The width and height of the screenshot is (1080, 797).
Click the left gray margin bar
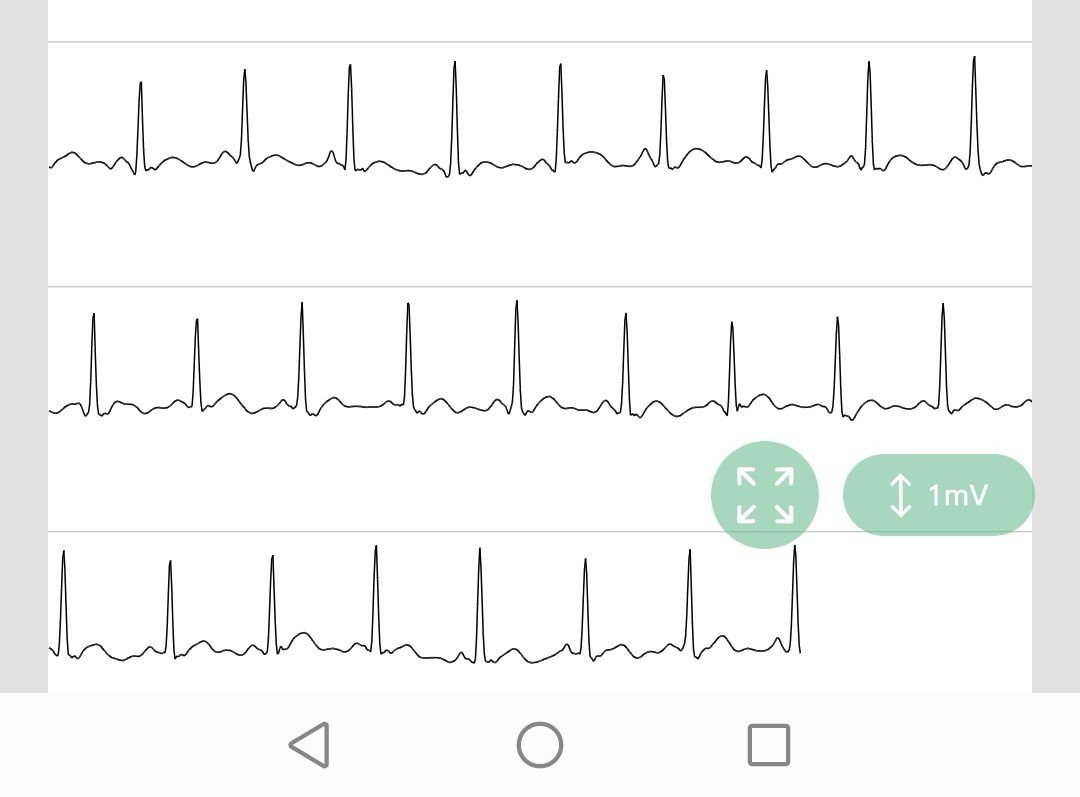click(23, 350)
